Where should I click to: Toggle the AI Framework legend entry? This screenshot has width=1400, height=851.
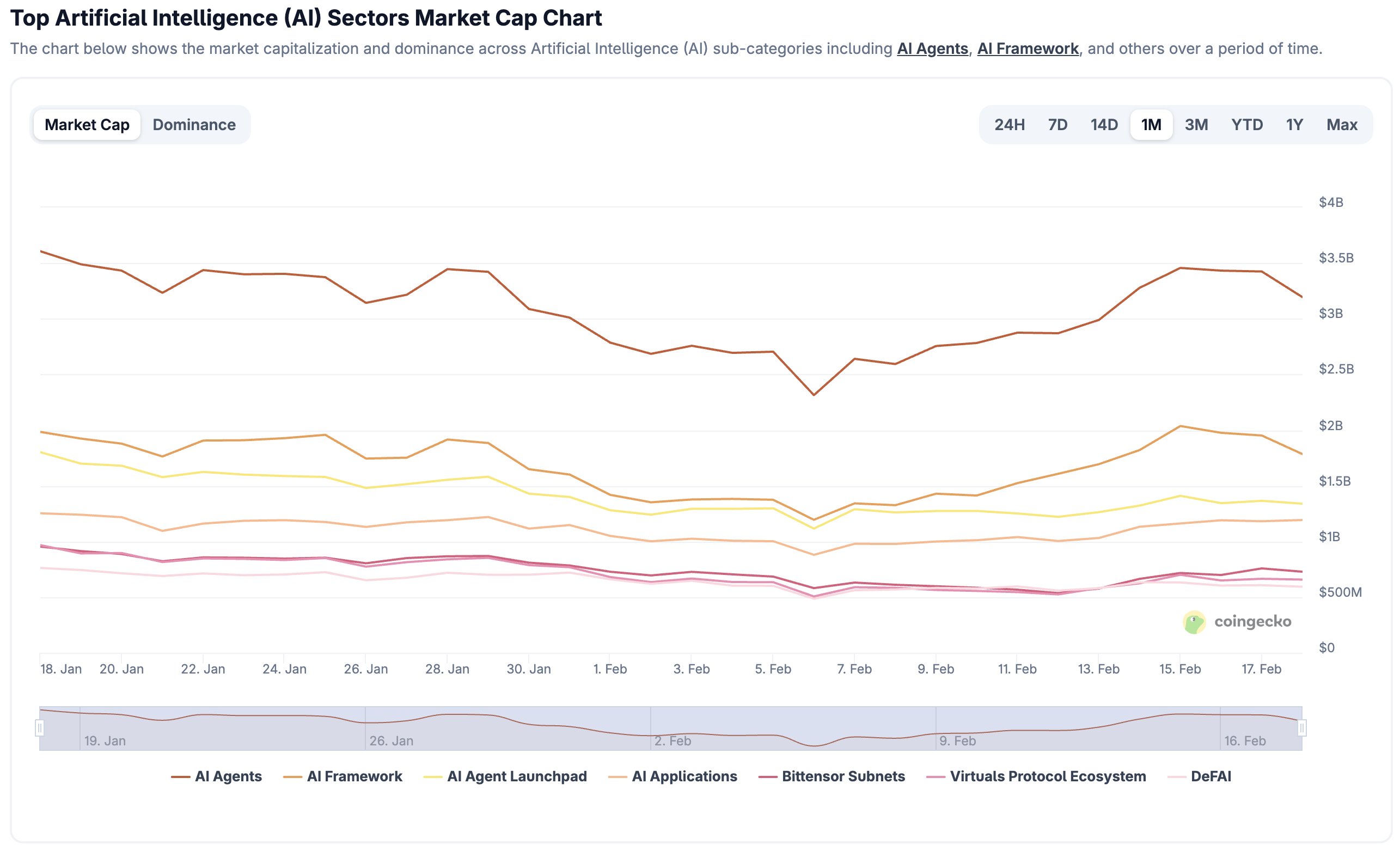(354, 776)
